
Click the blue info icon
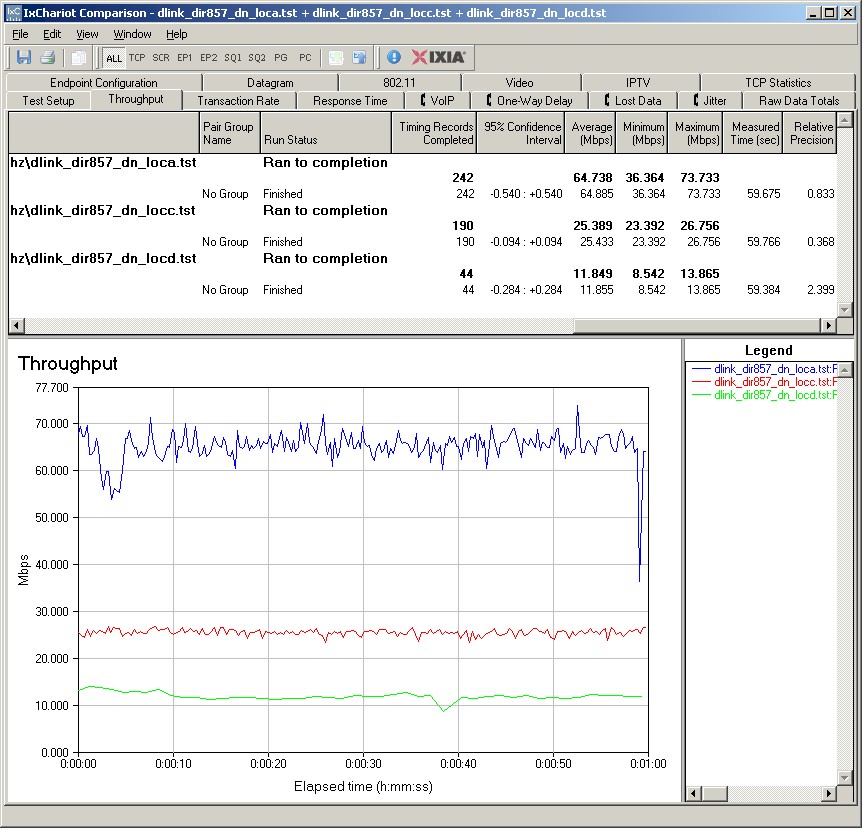[394, 57]
